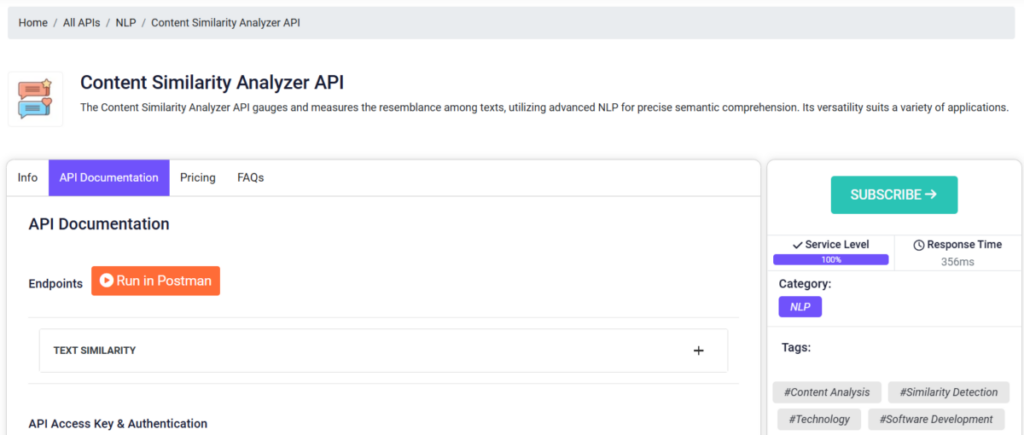Expand the Text Similarity endpoint plus icon
This screenshot has width=1024, height=435.
coord(699,351)
